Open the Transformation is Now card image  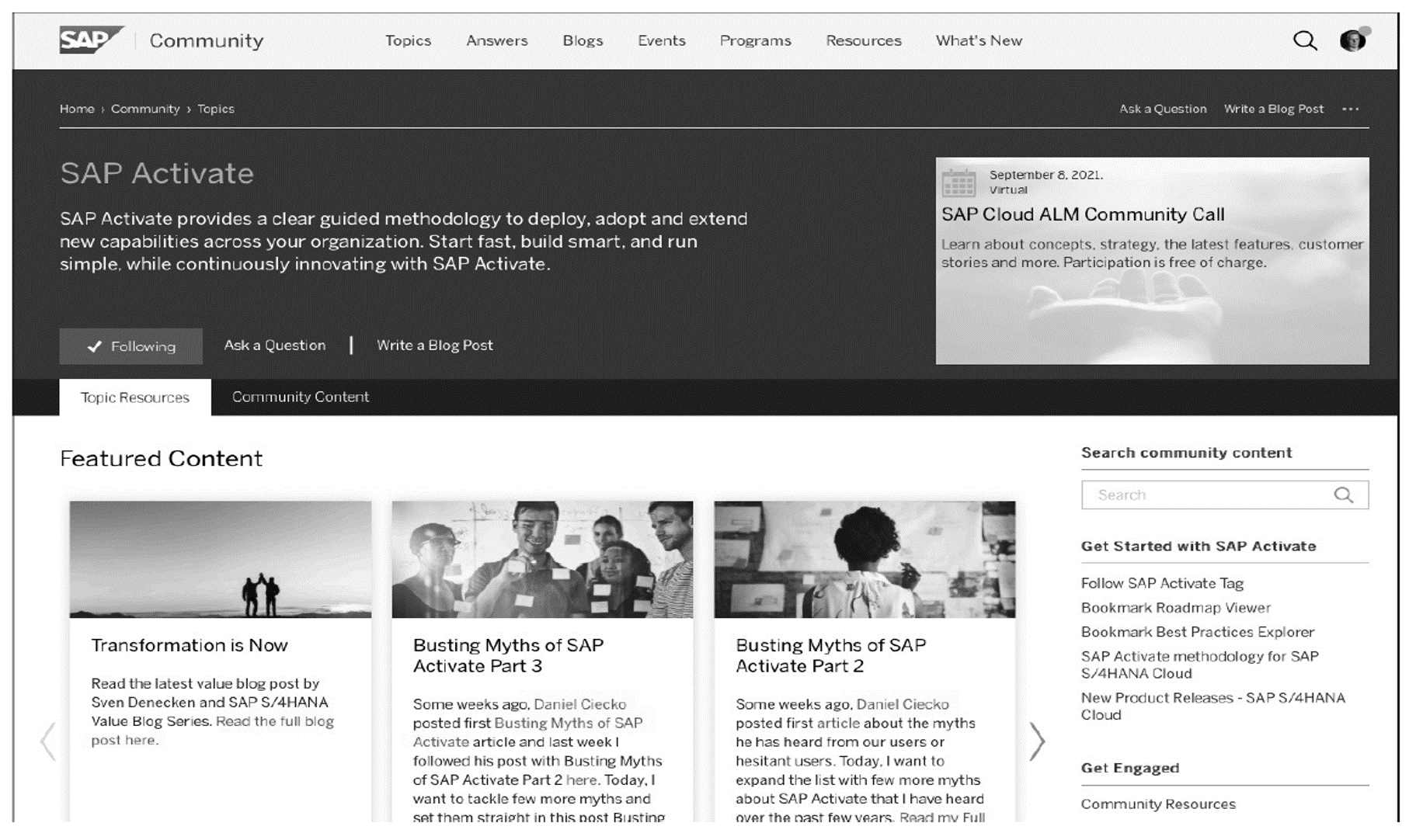click(221, 558)
